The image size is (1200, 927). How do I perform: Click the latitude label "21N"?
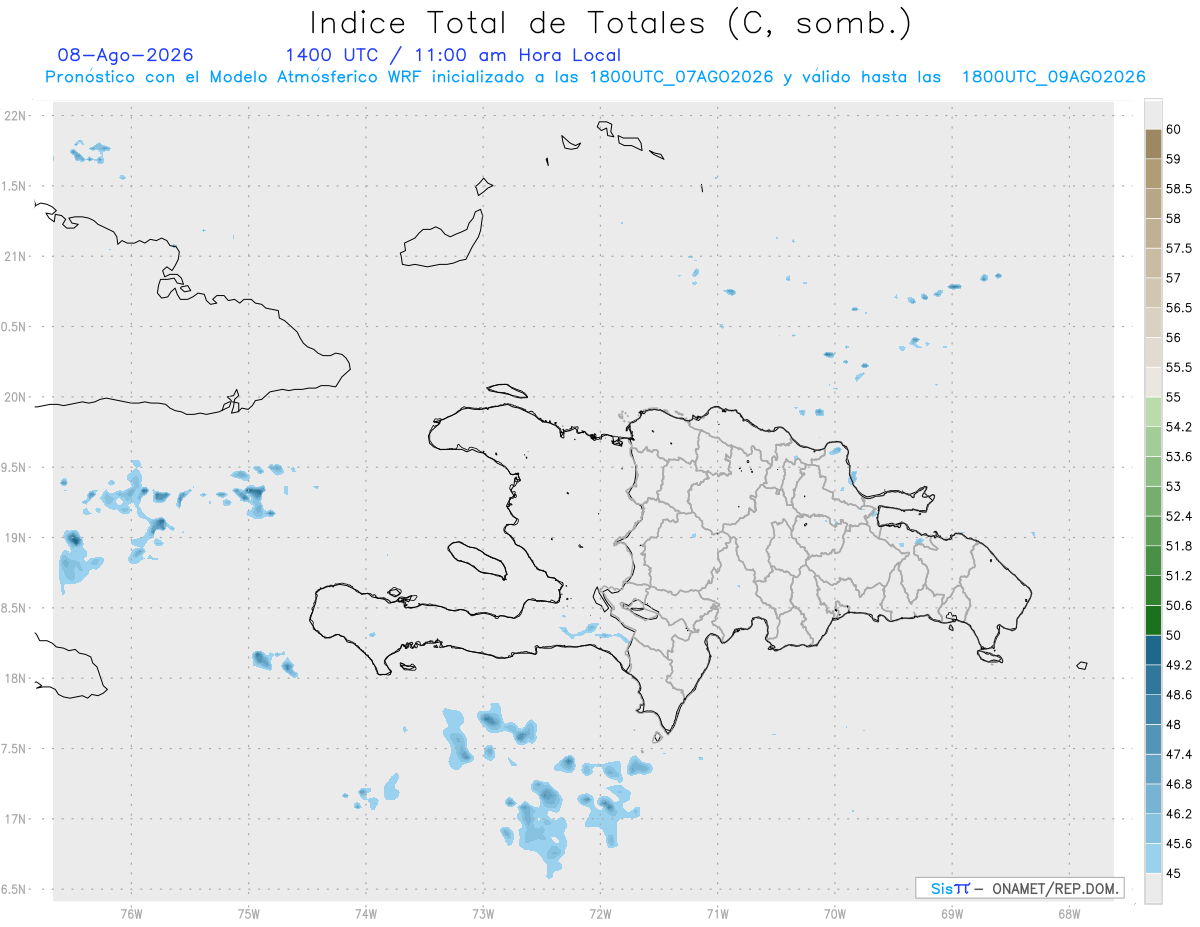(17, 256)
